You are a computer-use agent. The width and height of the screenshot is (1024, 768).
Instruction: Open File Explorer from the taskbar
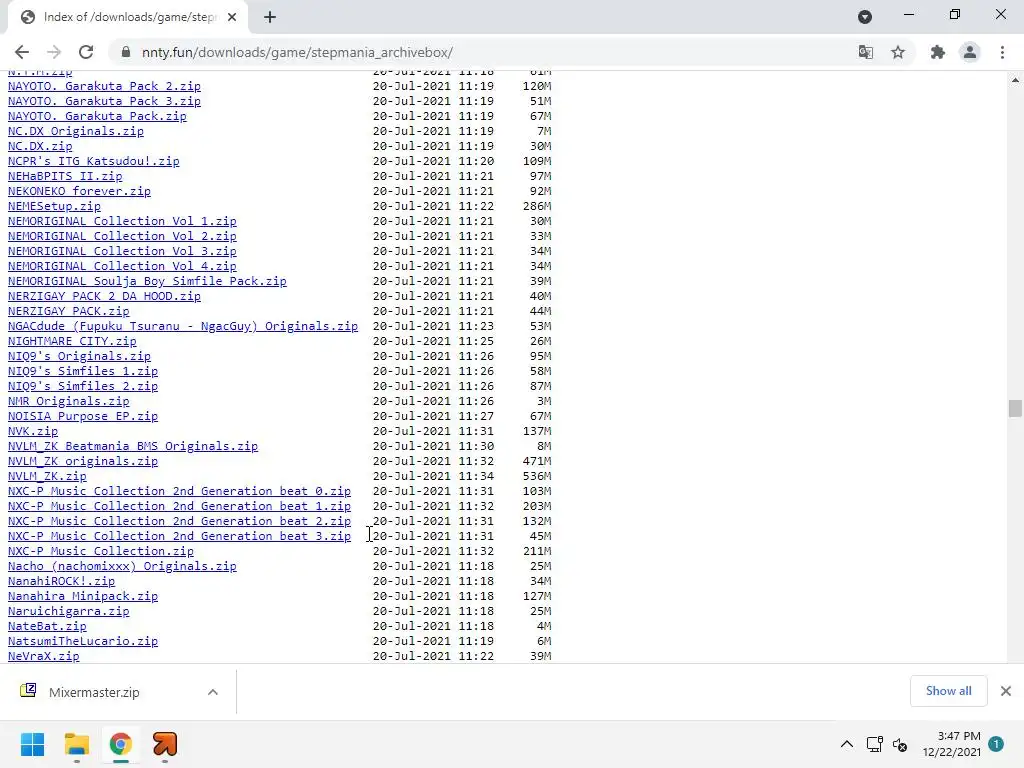76,744
